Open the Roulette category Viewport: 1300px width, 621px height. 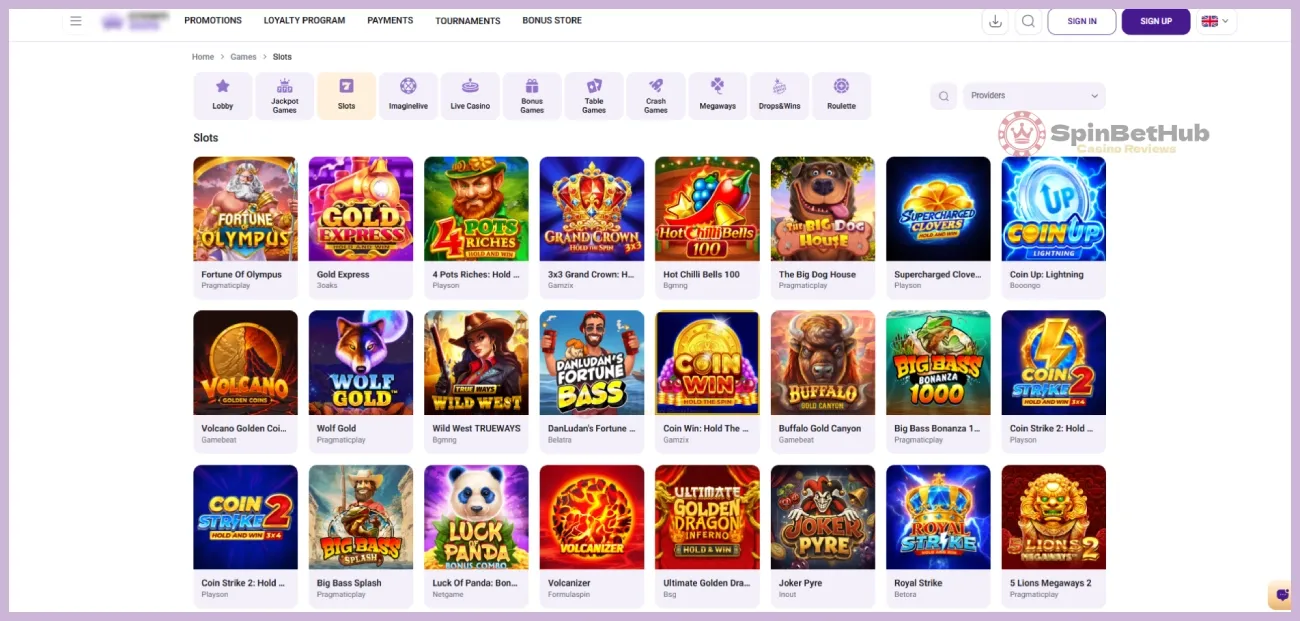tap(842, 96)
